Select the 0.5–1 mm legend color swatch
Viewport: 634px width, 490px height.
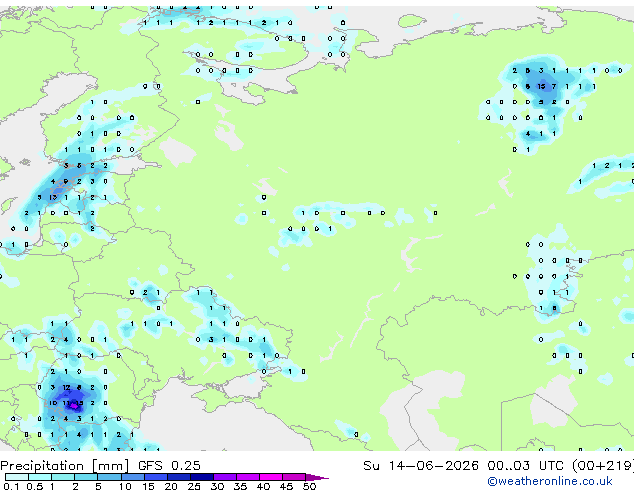[40, 477]
